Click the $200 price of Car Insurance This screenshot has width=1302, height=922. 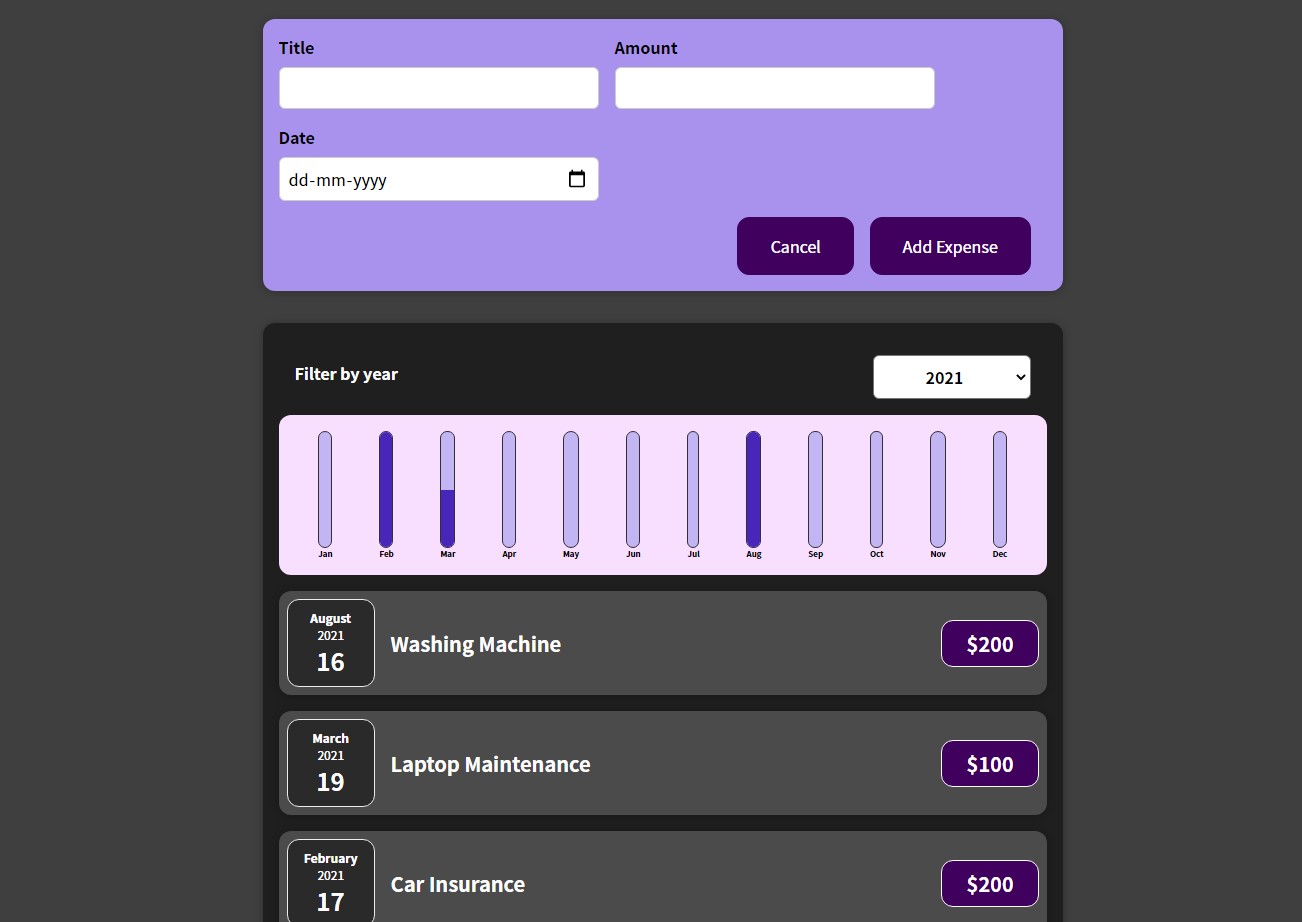point(990,884)
